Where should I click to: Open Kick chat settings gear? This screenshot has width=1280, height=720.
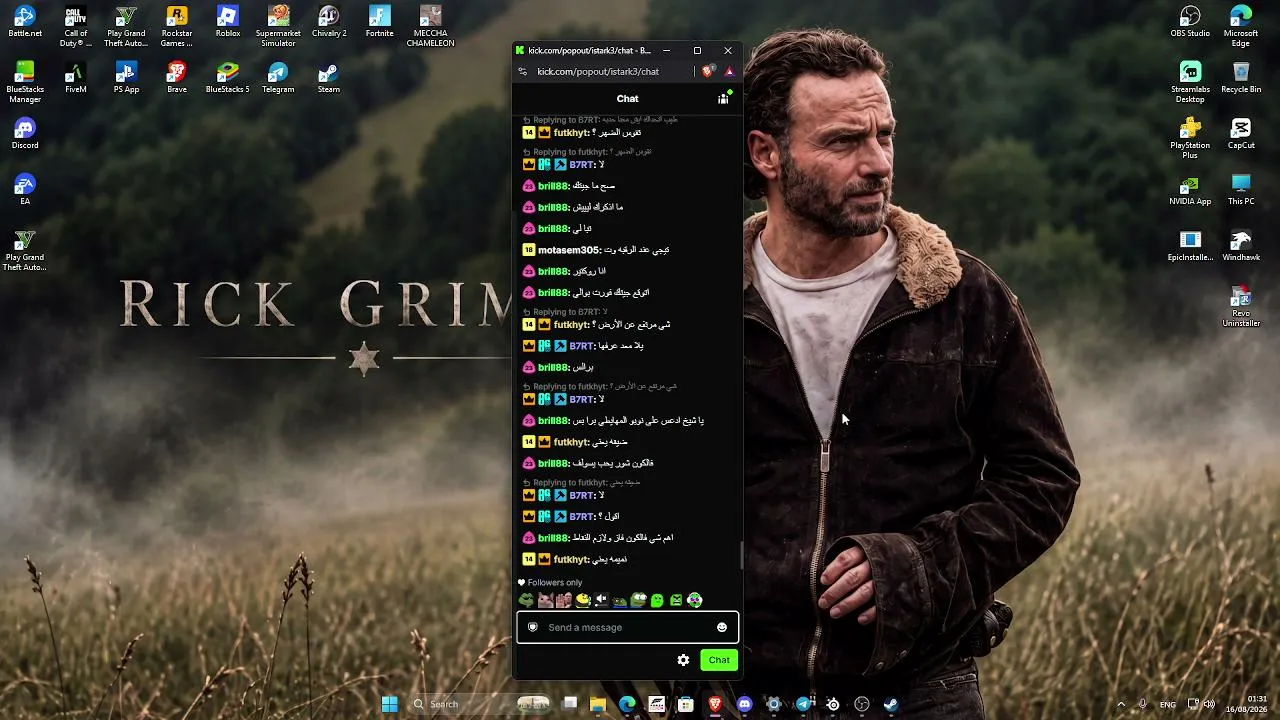click(x=683, y=660)
